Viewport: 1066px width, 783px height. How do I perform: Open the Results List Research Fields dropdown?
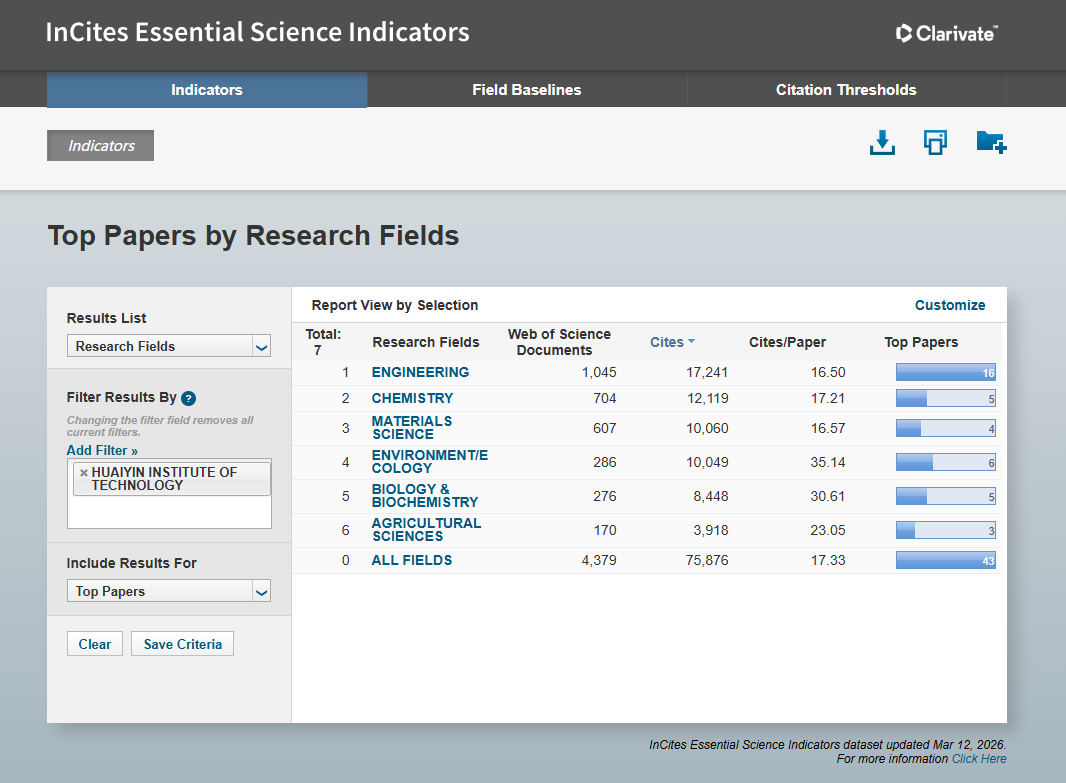tap(169, 346)
